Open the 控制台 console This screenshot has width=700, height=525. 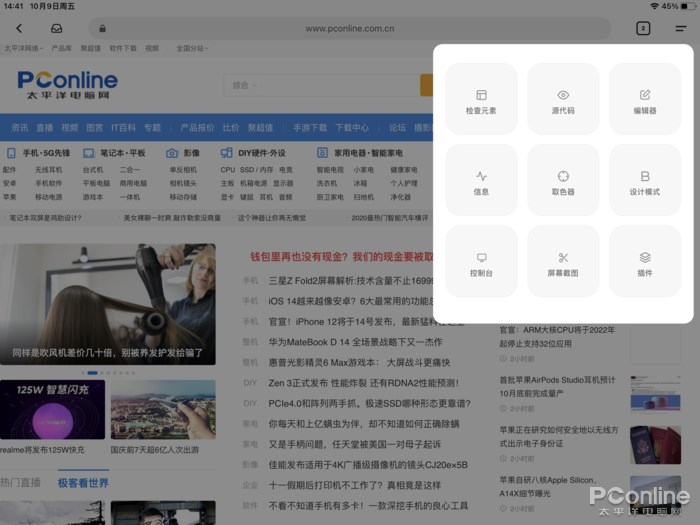click(x=481, y=262)
